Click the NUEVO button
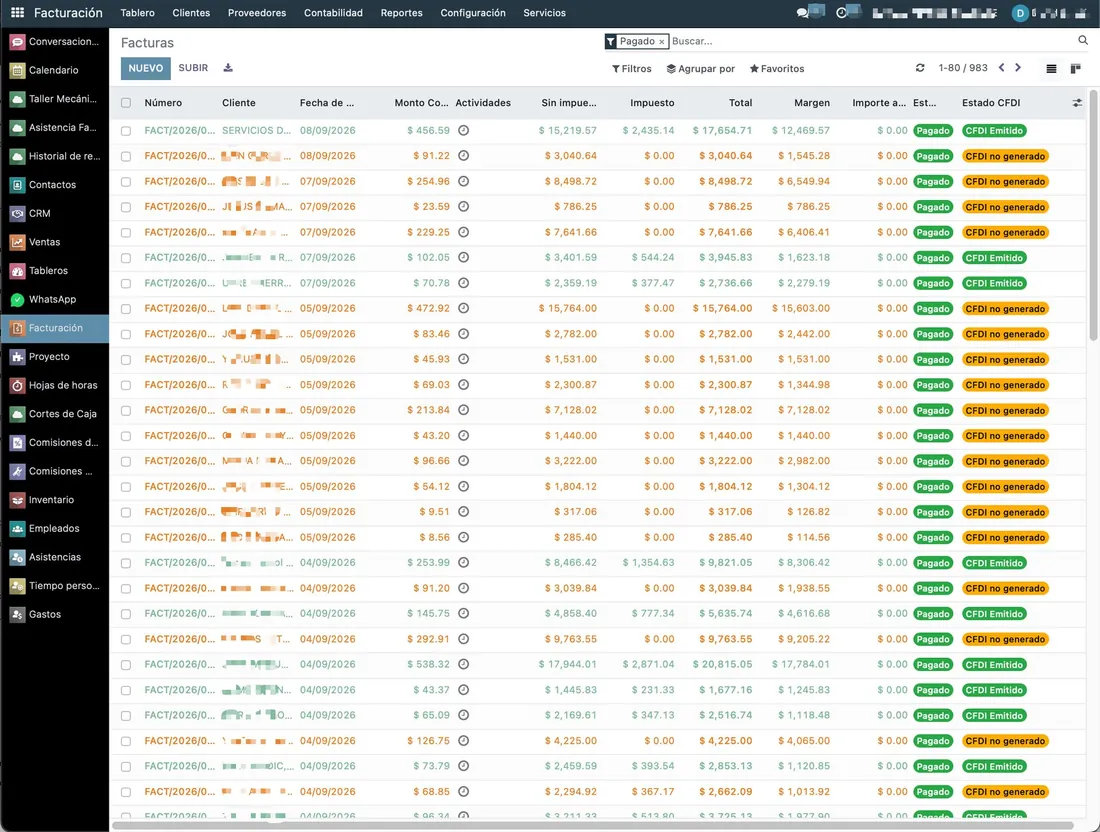 click(x=145, y=68)
